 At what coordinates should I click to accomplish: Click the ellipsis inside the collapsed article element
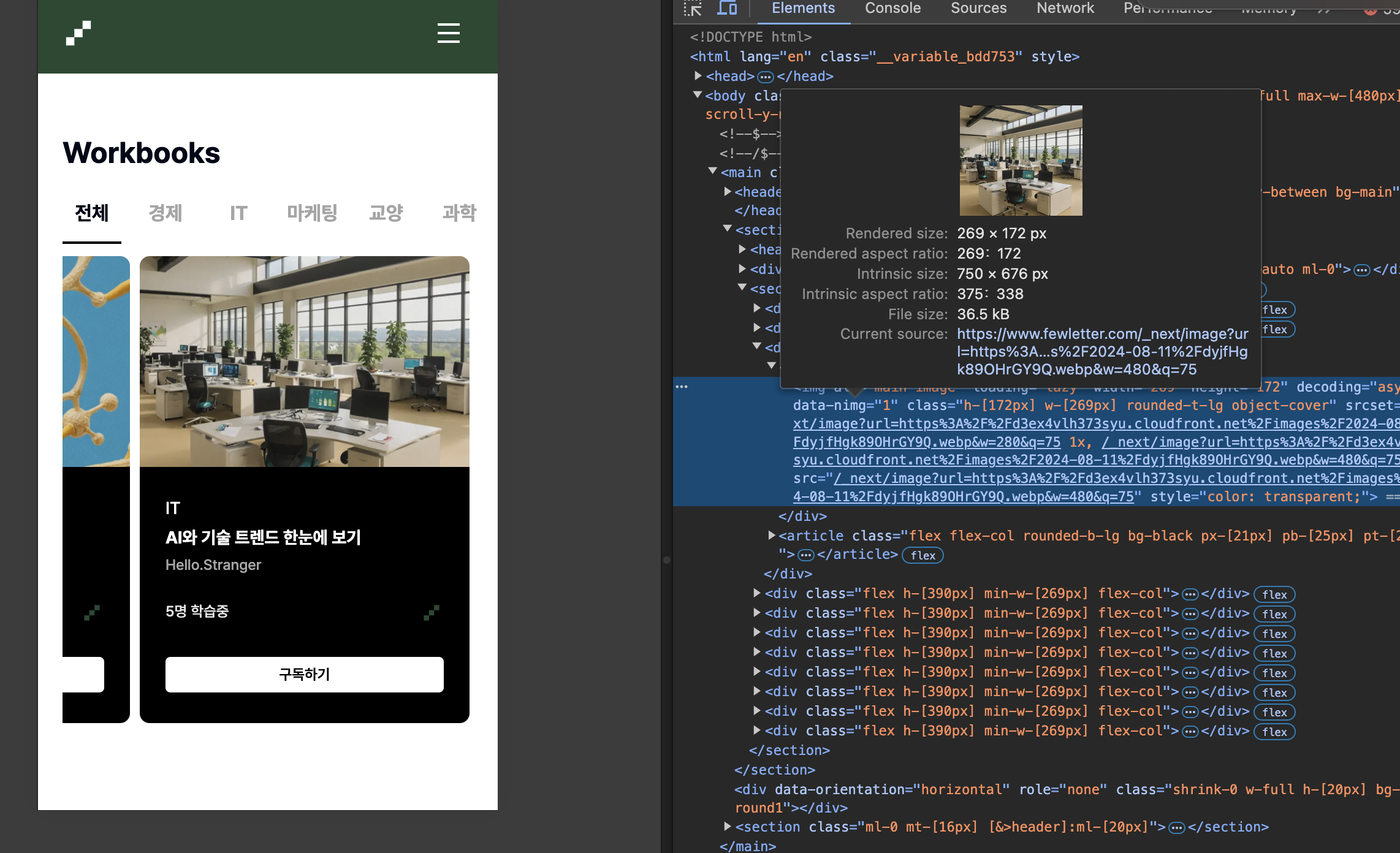pyautogui.click(x=805, y=555)
